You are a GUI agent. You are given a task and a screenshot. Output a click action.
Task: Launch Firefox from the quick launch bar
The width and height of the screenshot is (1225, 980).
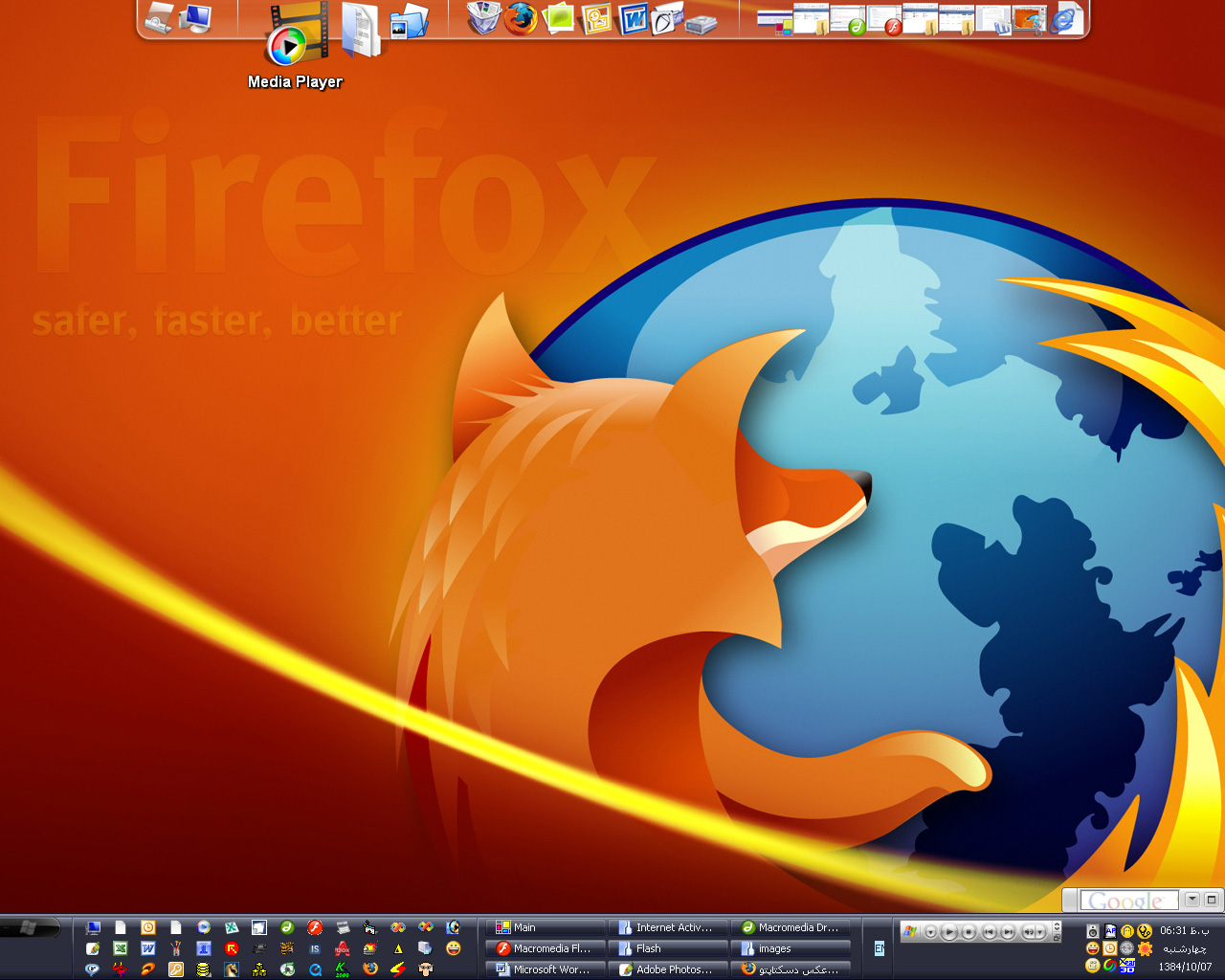tap(370, 969)
